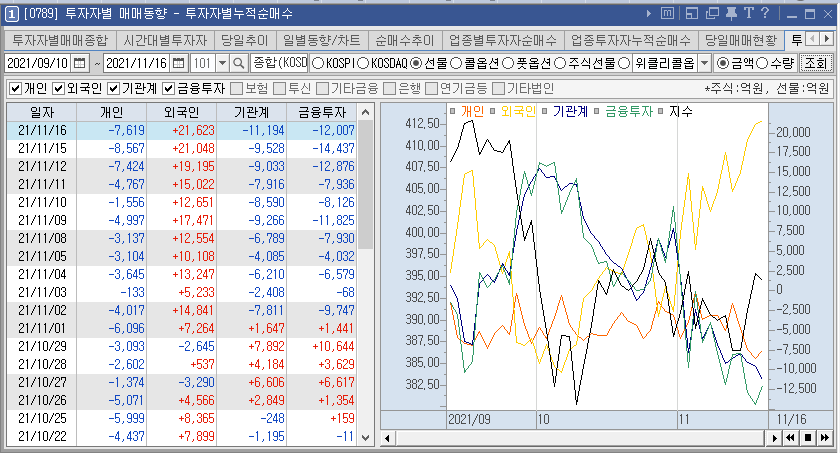The height and width of the screenshot is (453, 840).
Task: Open the 위클리콜옵 dropdown arrow
Action: point(704,63)
